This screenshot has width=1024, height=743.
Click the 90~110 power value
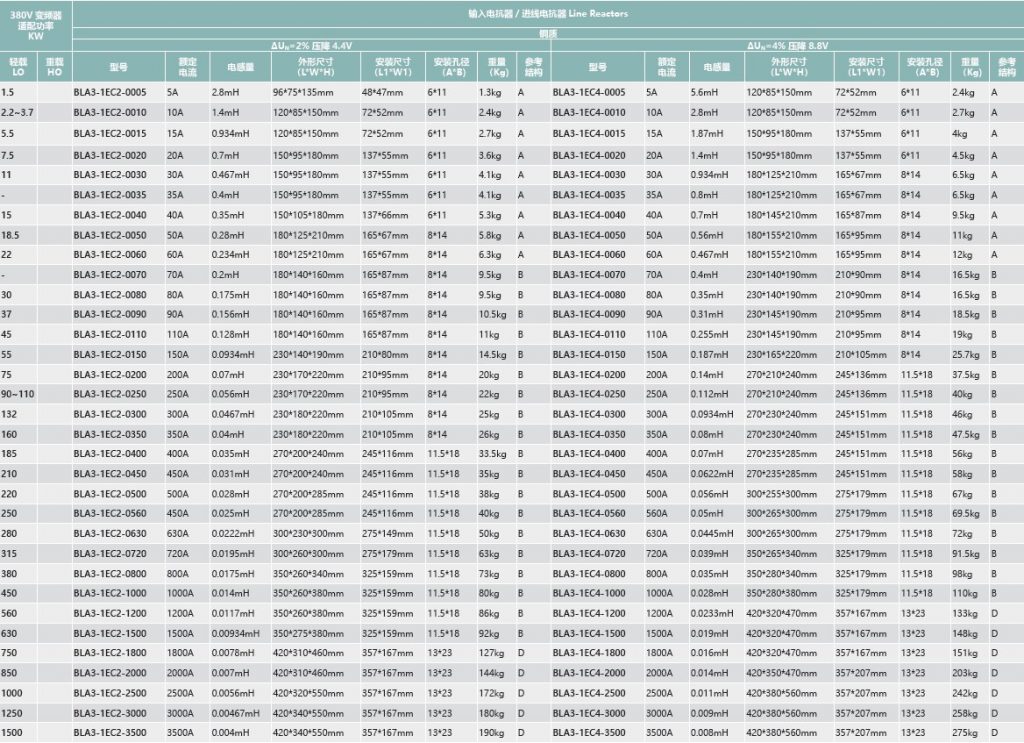pyautogui.click(x=18, y=394)
